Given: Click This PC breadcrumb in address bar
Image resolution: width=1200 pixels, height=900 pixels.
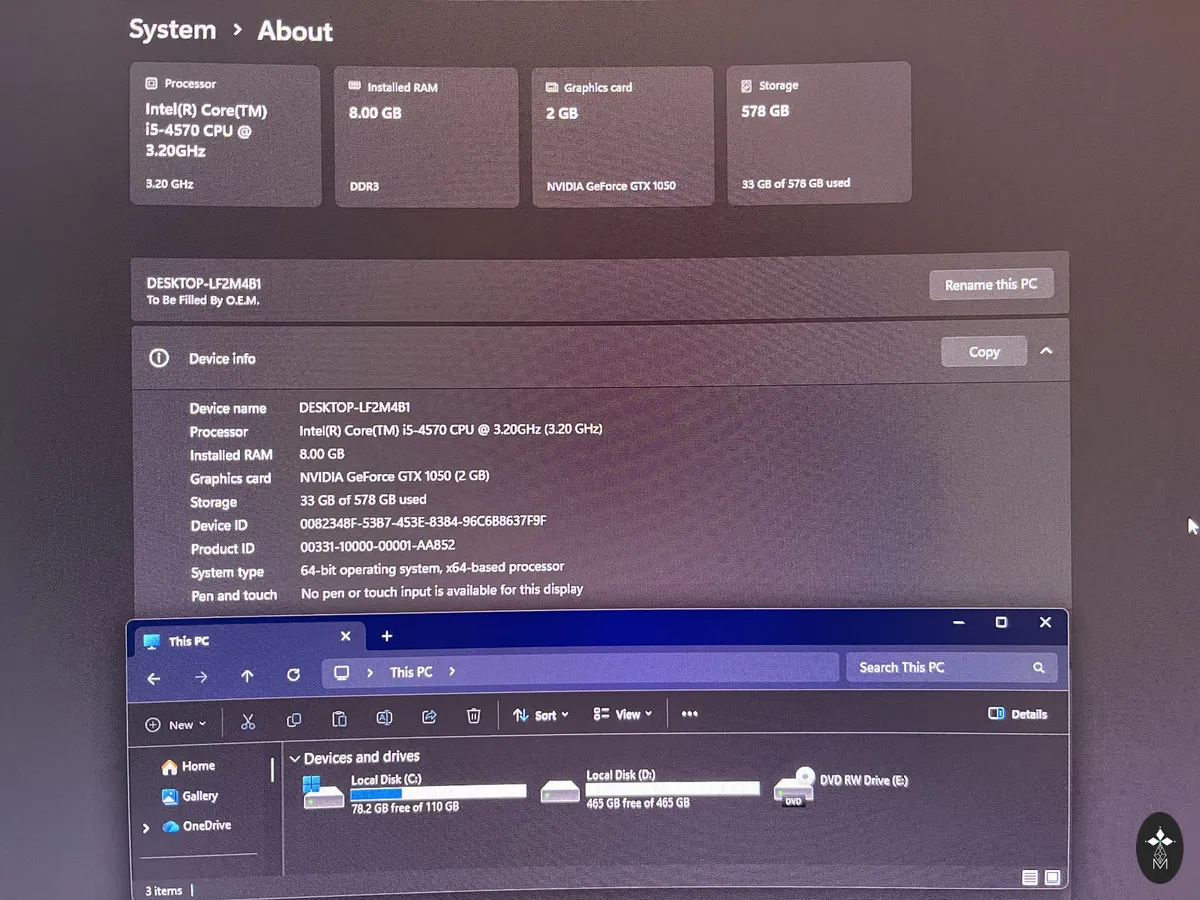Looking at the screenshot, I should click(411, 672).
